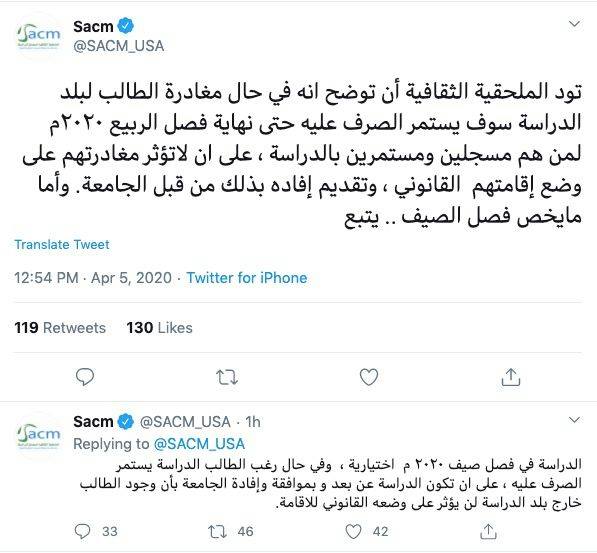Reply to the main Sacm tweet
This screenshot has width=597, height=553.
click(85, 377)
